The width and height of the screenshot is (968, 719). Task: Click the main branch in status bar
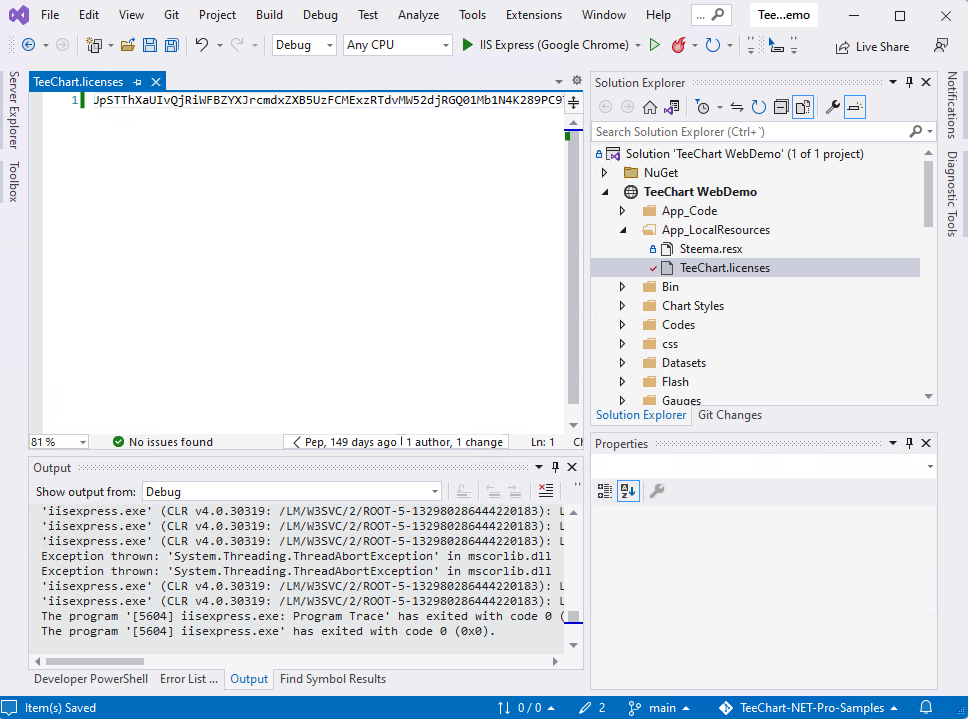[x=659, y=708]
